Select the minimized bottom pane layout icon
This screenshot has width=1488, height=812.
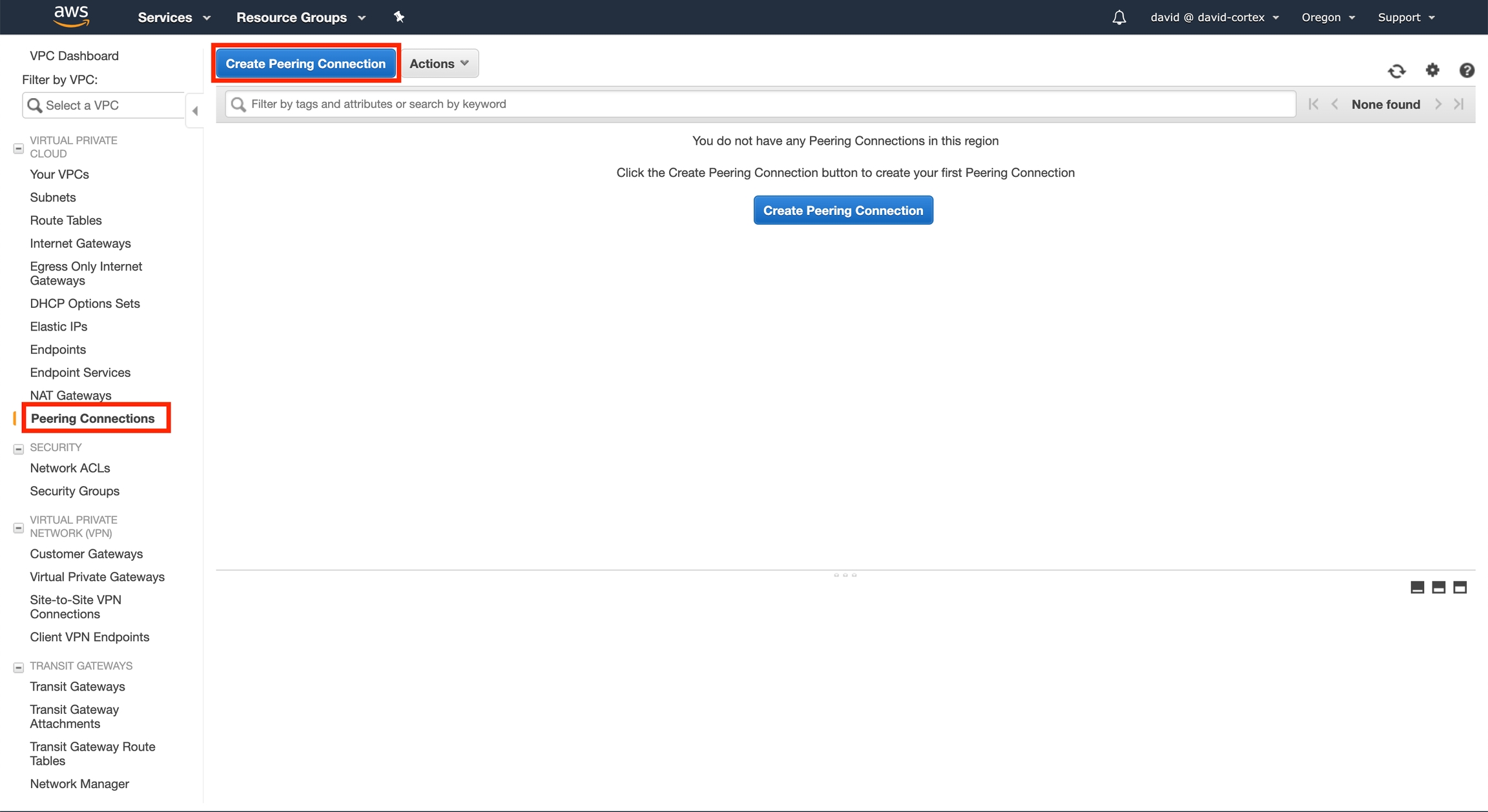coord(1417,587)
